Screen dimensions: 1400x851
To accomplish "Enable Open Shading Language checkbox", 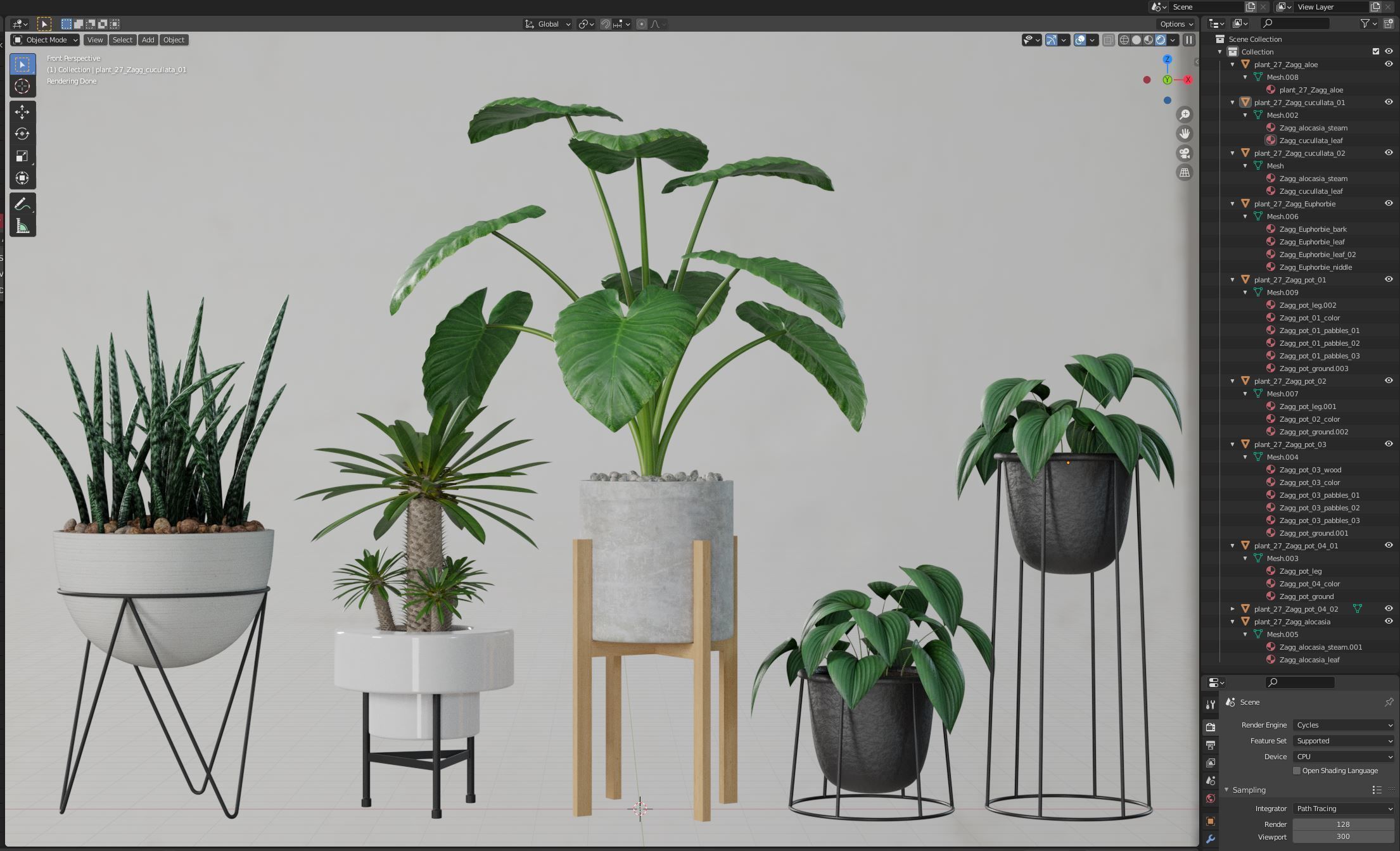I will (x=1297, y=771).
